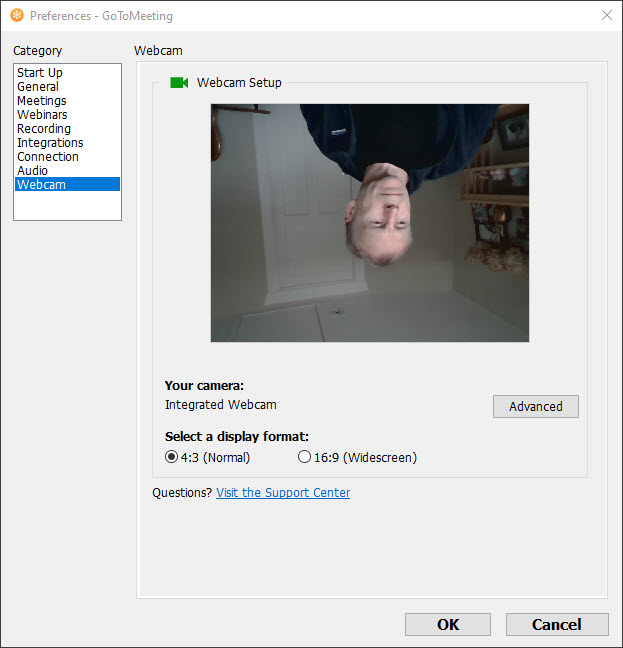Open Advanced camera settings

click(x=535, y=407)
